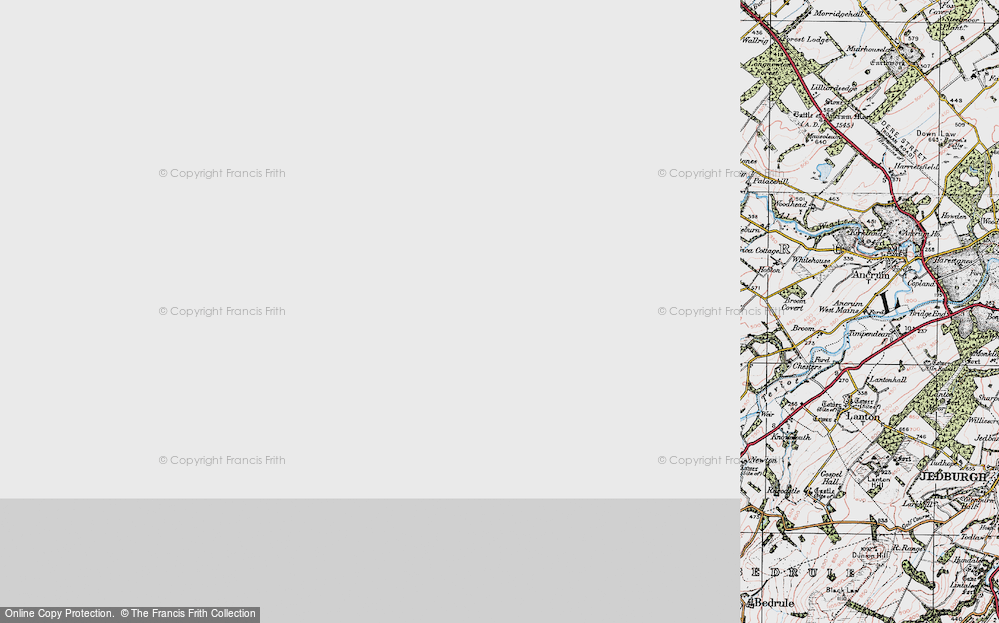This screenshot has height=623, width=999.
Task: Click the spaced BEDRULE parish lettering
Action: 799,572
